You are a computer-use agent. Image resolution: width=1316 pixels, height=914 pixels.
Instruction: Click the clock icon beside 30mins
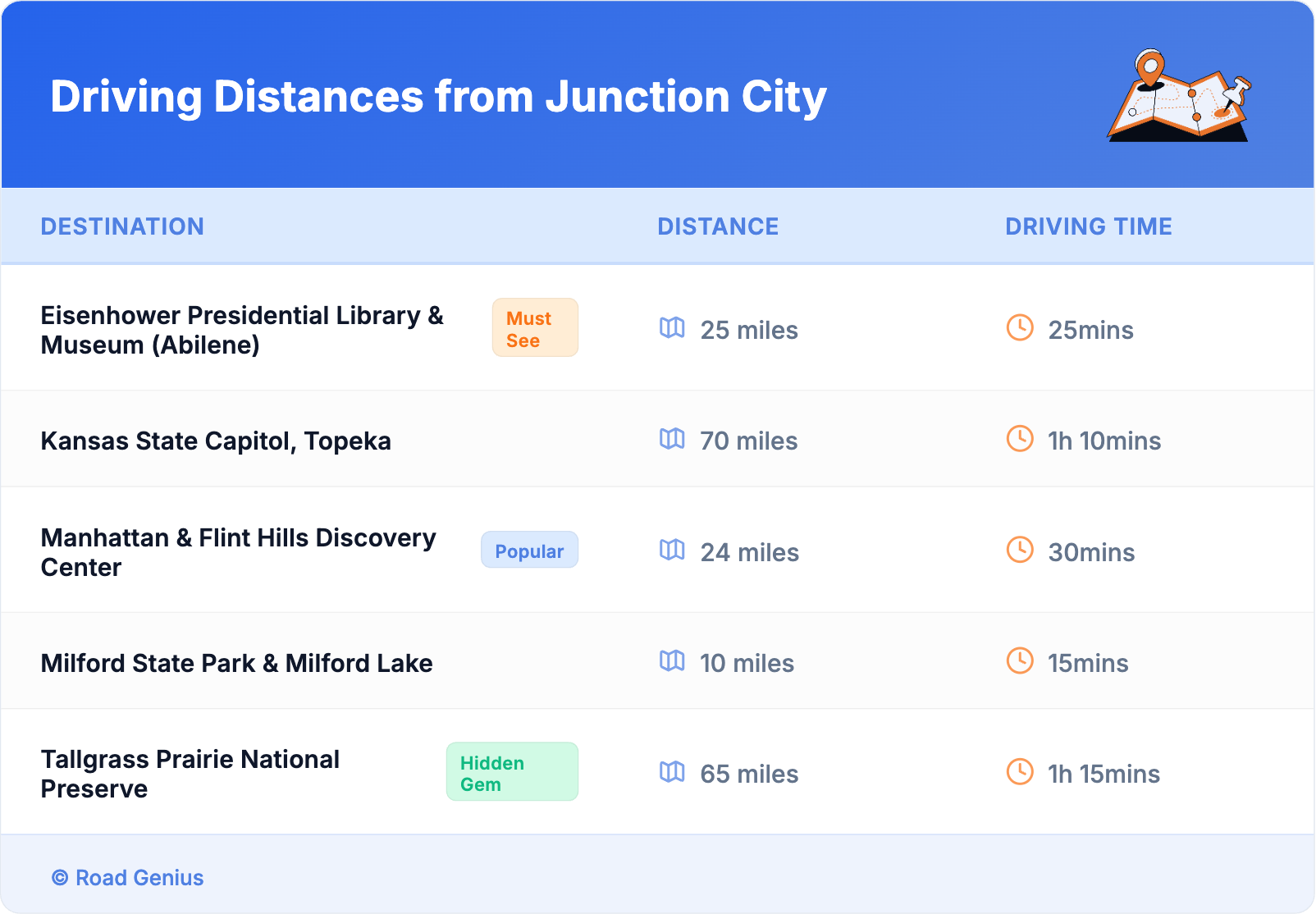[x=1020, y=550]
